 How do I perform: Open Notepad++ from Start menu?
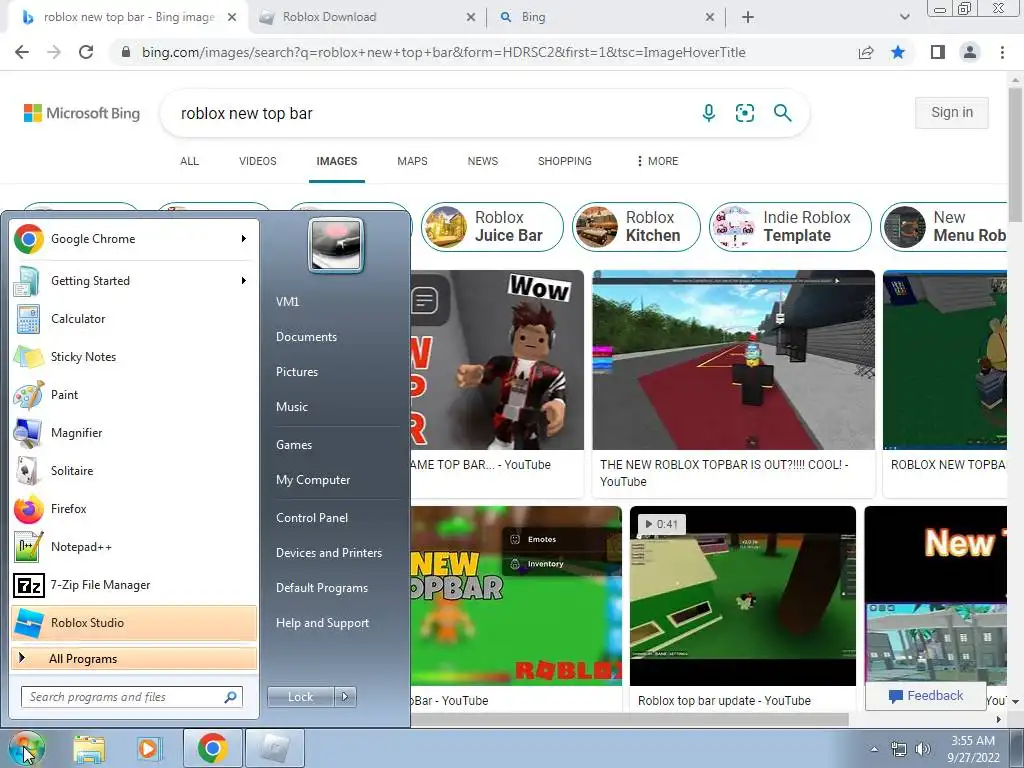134,547
